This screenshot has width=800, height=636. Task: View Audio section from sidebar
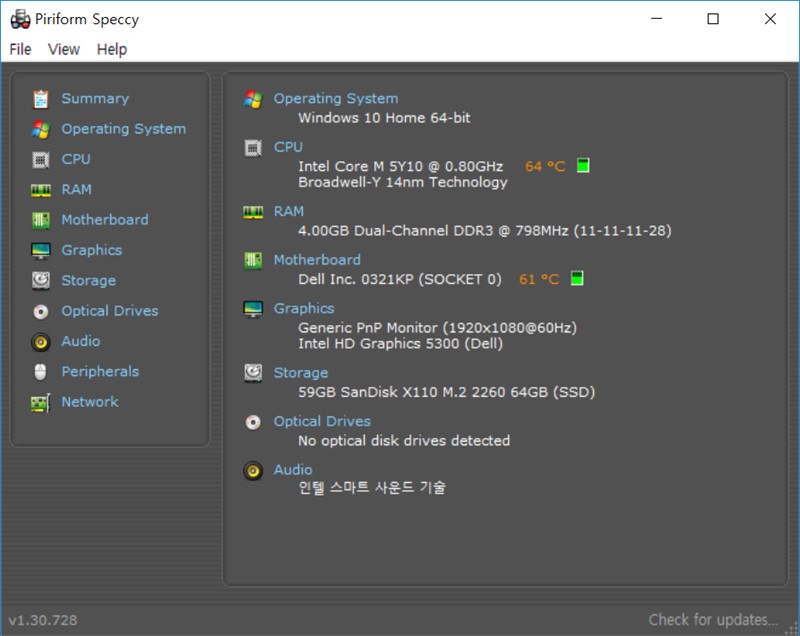pyautogui.click(x=81, y=341)
